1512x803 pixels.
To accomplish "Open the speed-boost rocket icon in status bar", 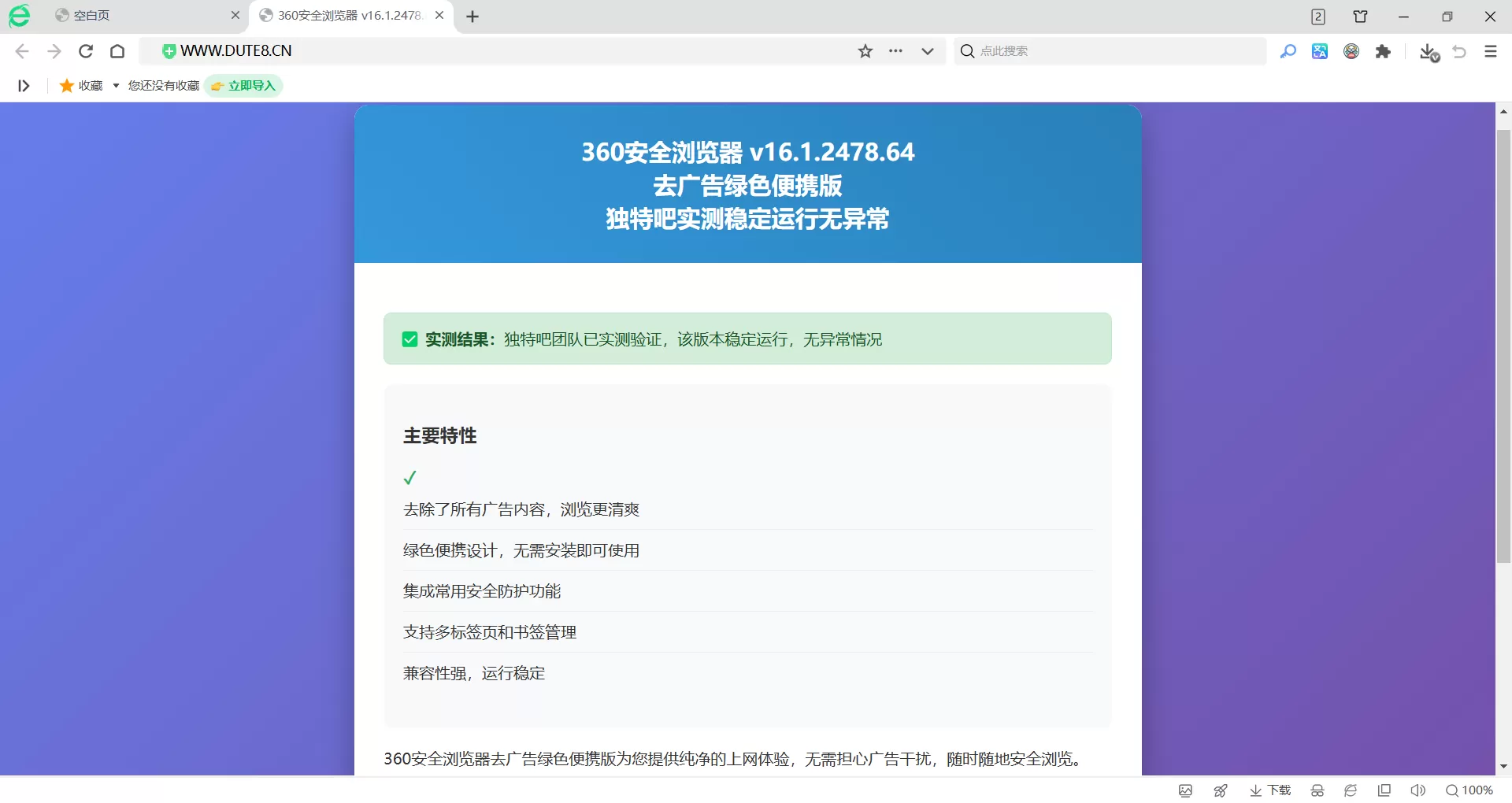I will 1221,790.
